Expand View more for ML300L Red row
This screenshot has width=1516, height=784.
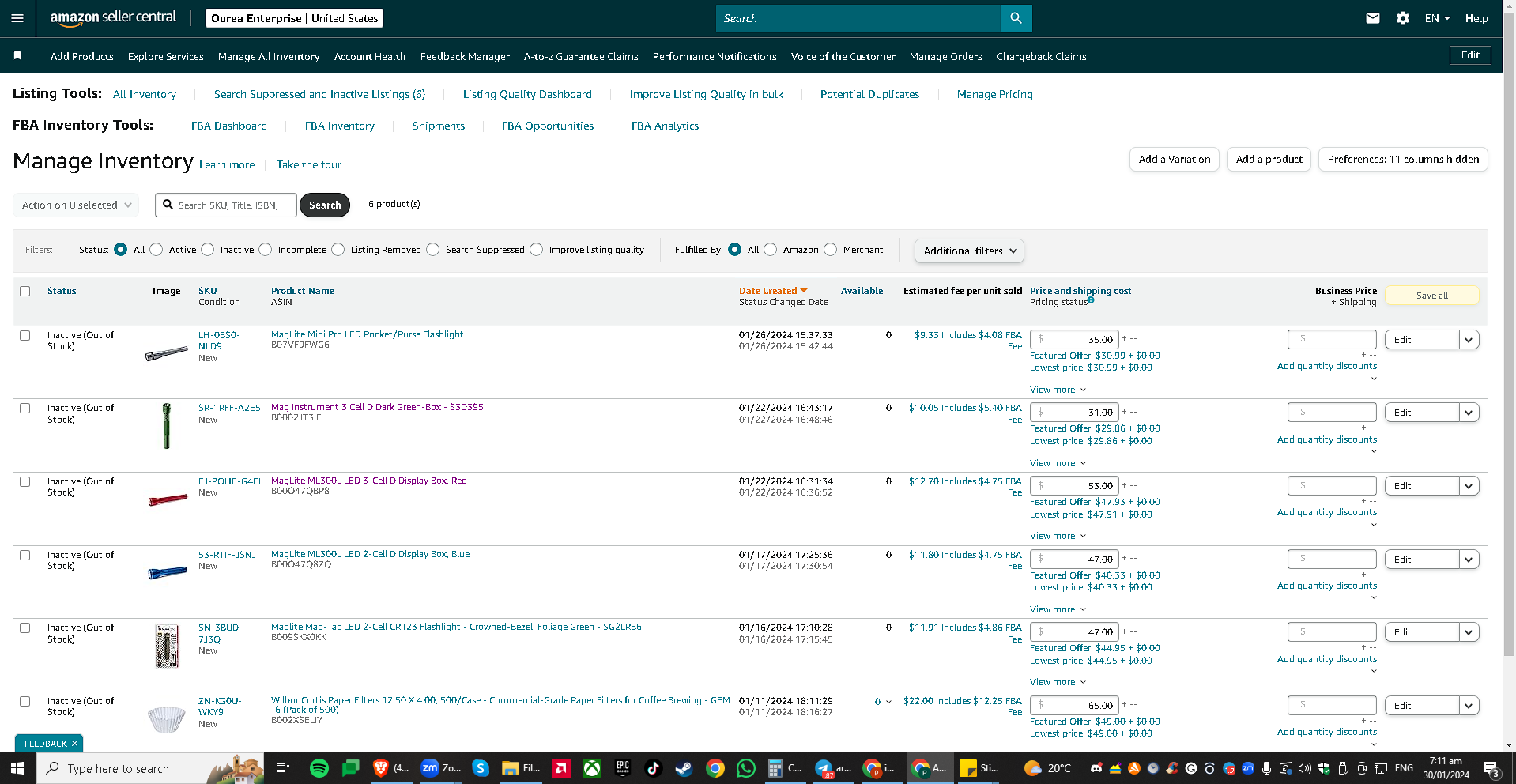pyautogui.click(x=1058, y=536)
